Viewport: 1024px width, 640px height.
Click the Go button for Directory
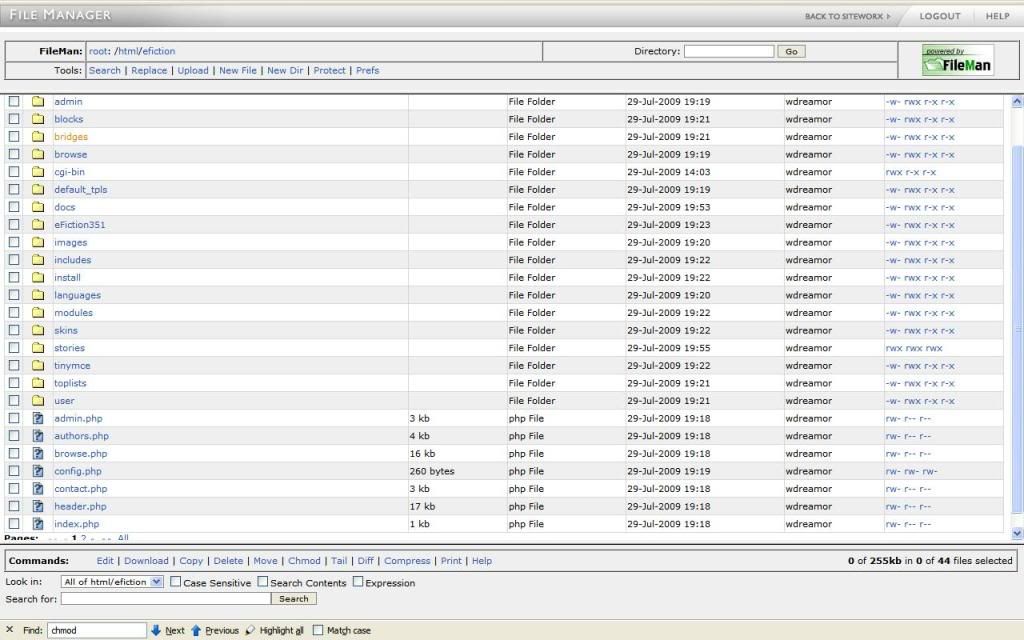click(x=791, y=51)
